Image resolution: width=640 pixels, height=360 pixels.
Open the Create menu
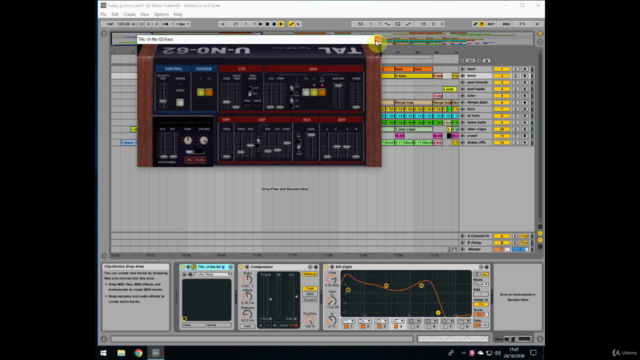tap(129, 14)
